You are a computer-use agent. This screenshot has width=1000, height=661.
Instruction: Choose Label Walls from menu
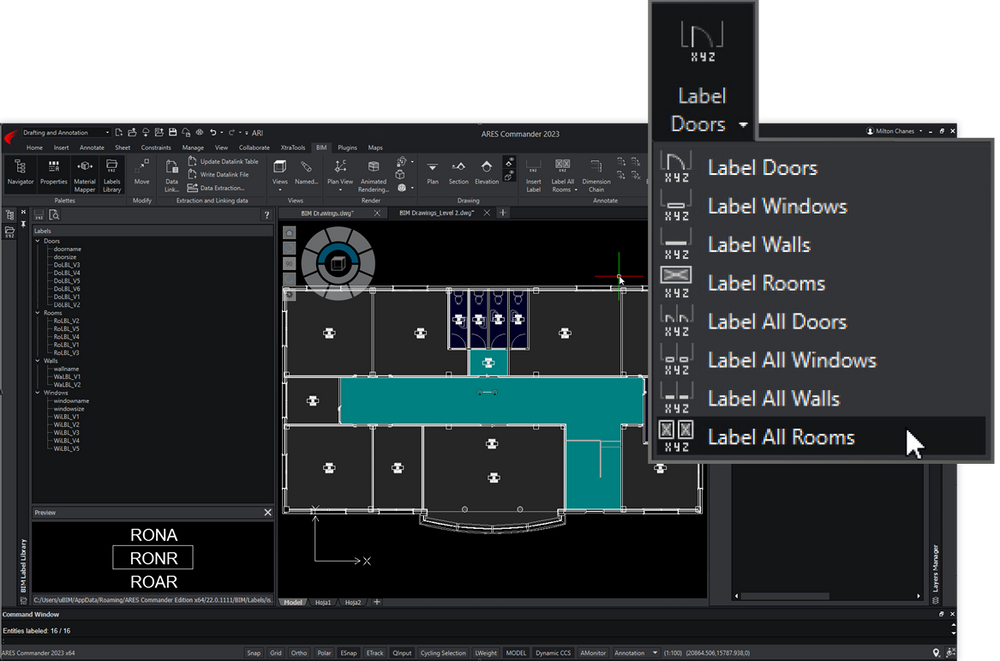pyautogui.click(x=821, y=244)
